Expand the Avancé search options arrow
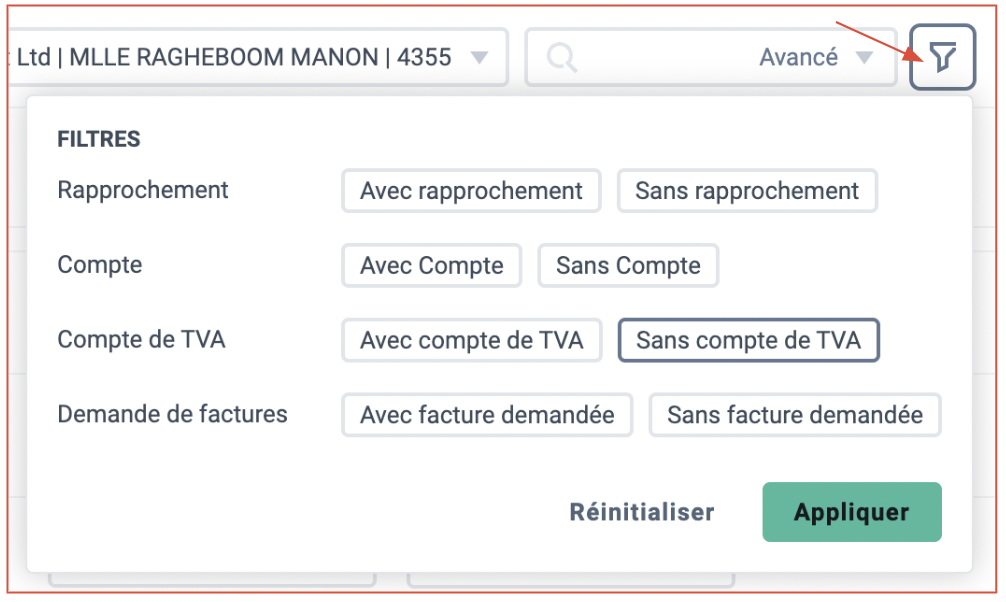 point(864,58)
